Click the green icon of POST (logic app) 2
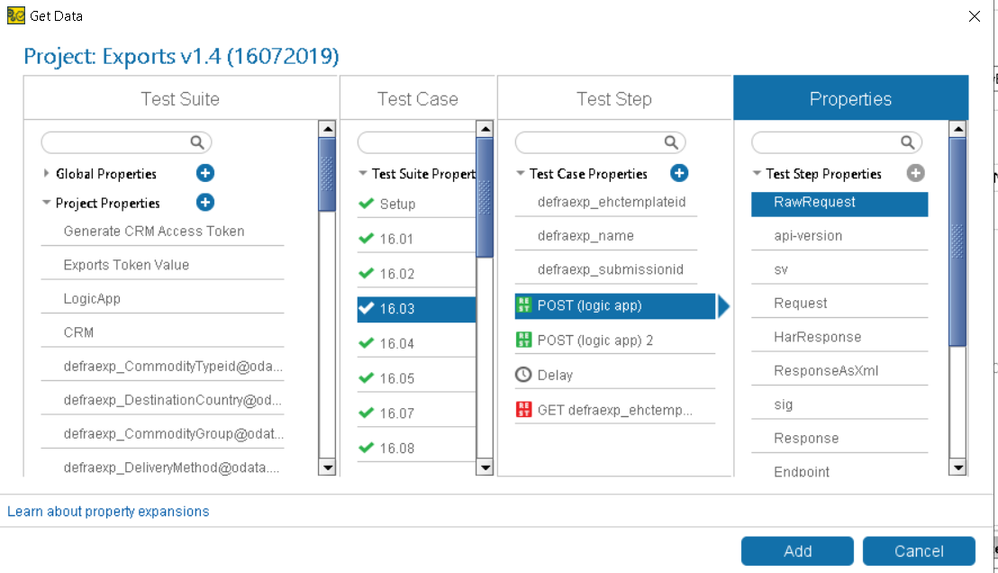 523,340
